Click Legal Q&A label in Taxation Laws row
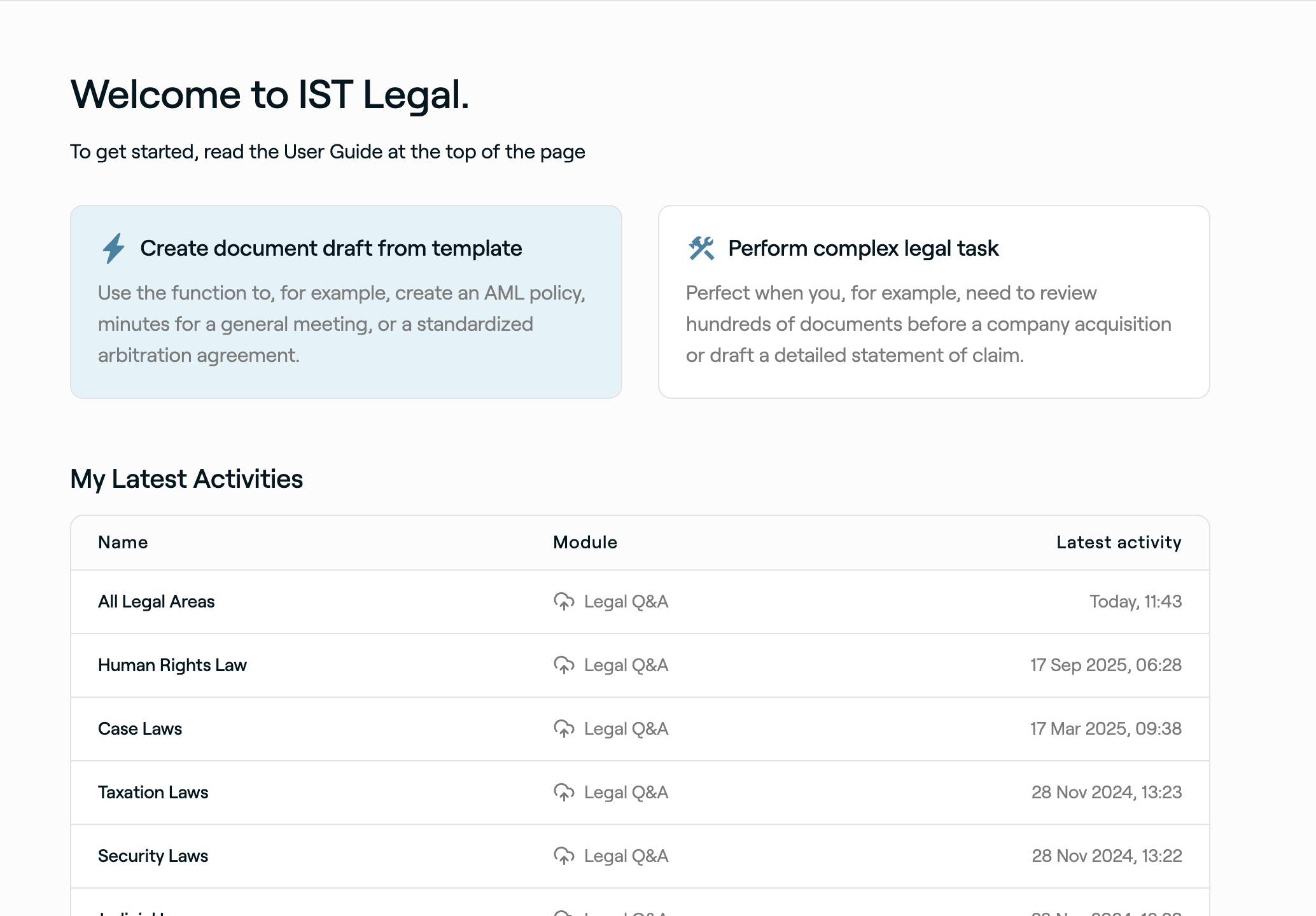 pyautogui.click(x=626, y=792)
